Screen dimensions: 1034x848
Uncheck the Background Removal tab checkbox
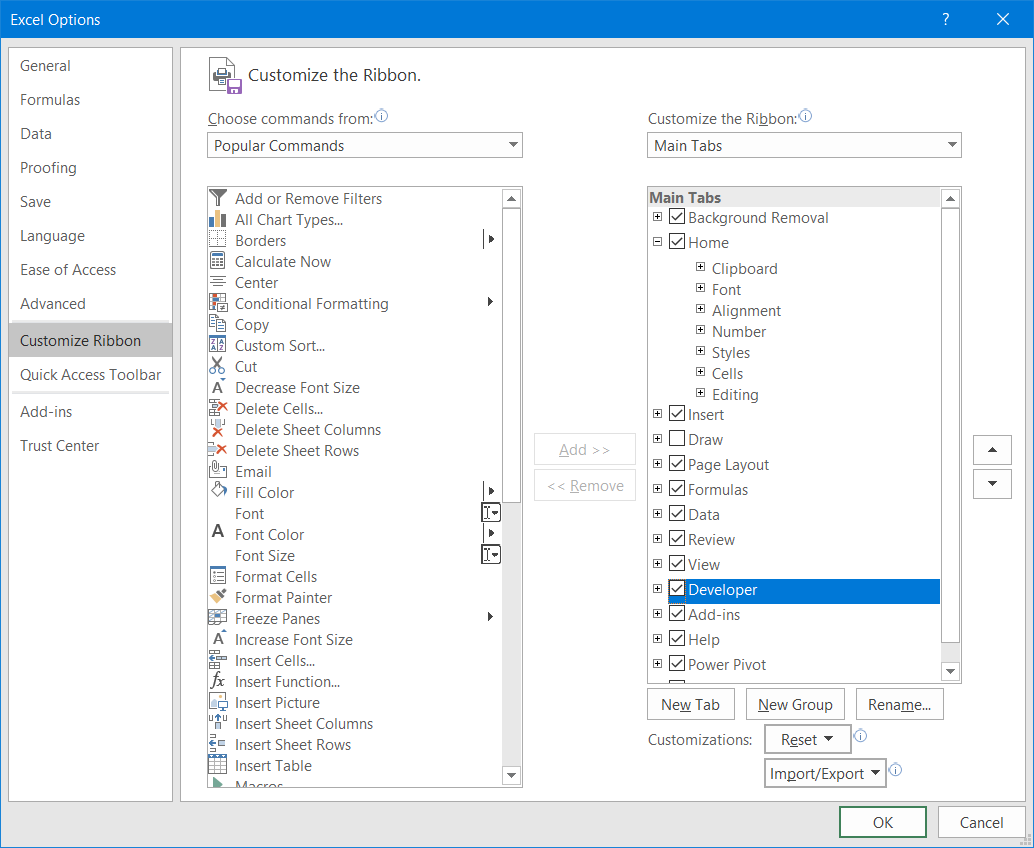click(677, 217)
